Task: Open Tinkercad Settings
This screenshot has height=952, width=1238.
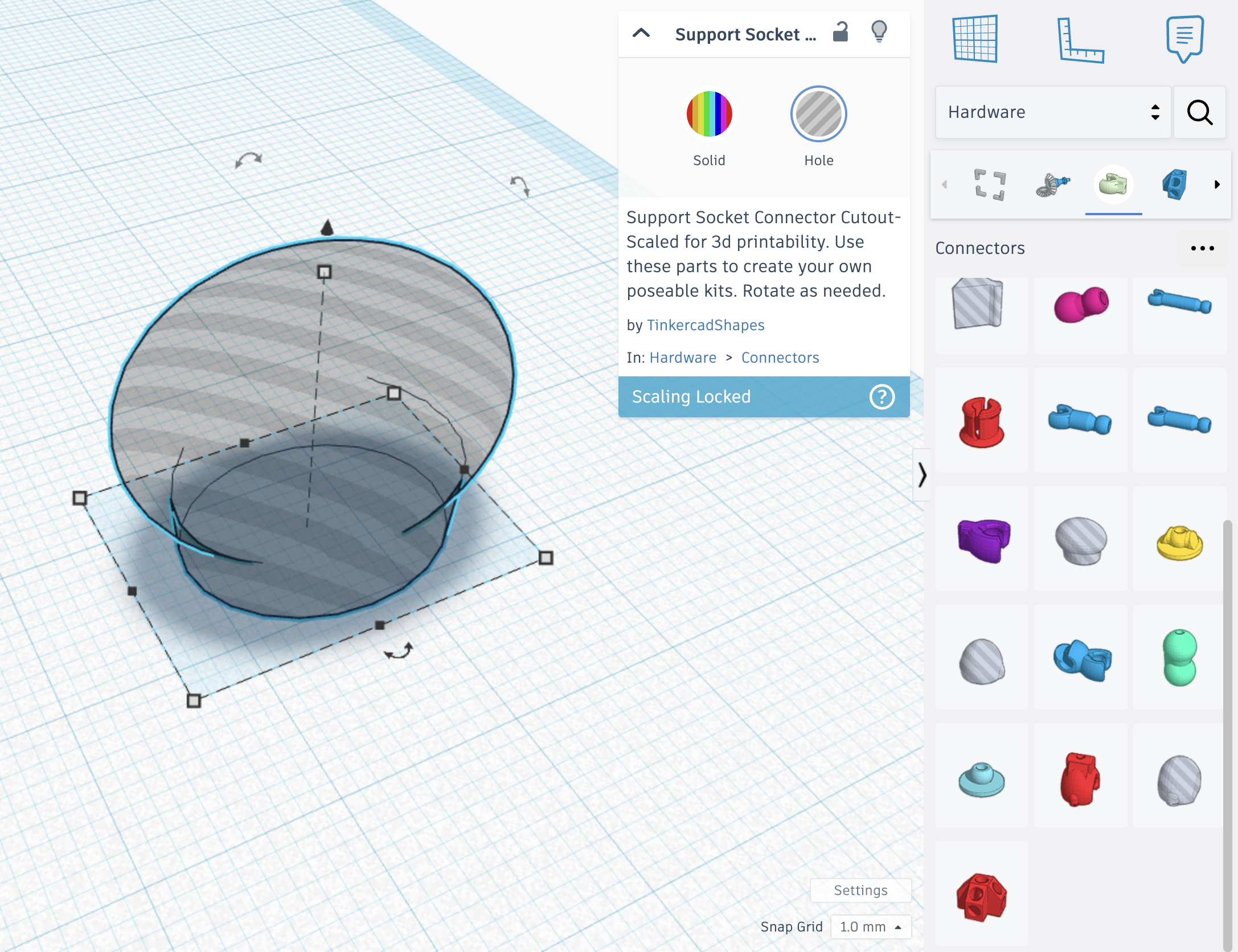Action: click(x=860, y=890)
